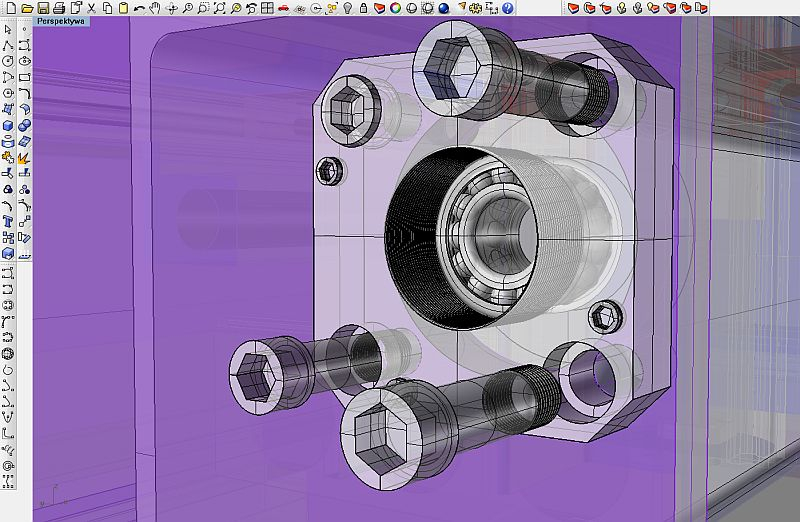Paste from the clipboard icon

click(123, 8)
